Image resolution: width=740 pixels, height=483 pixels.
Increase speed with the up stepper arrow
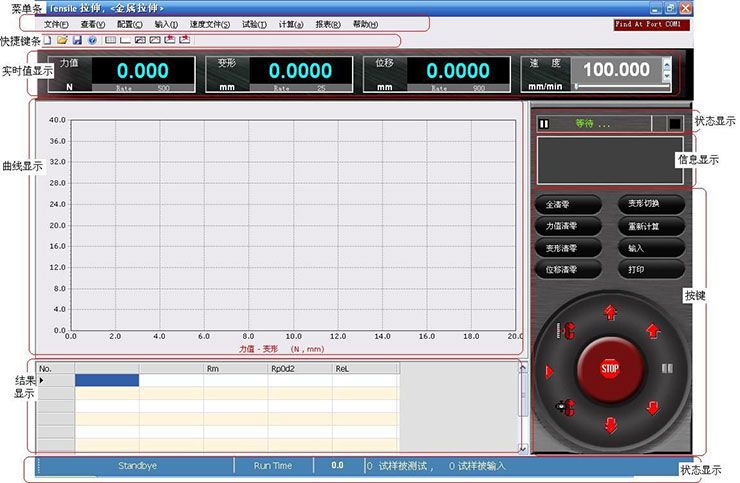click(667, 65)
